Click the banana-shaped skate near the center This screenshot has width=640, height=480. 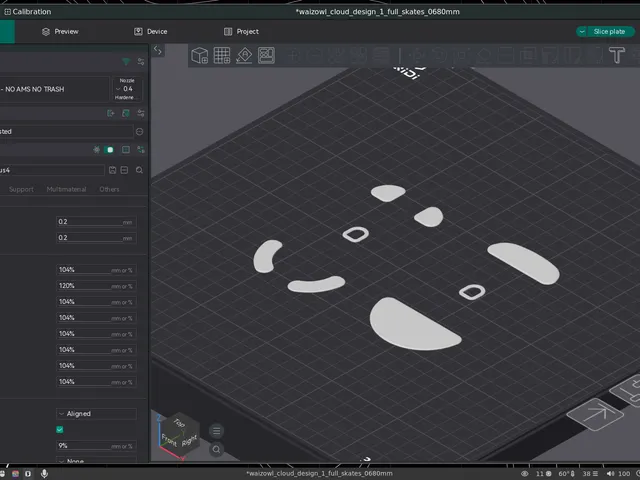pyautogui.click(x=316, y=284)
